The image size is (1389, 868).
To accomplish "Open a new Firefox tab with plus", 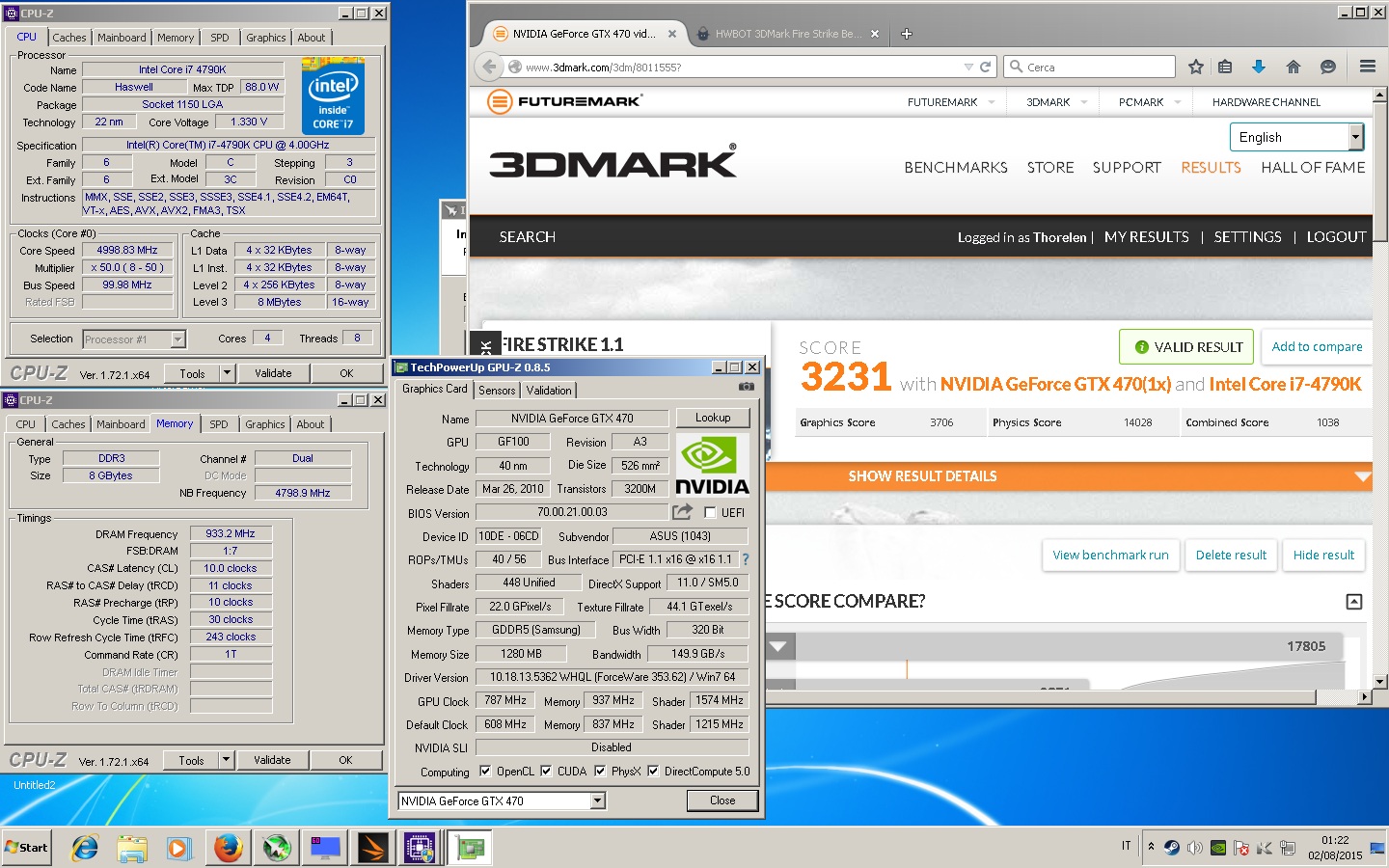I will tap(907, 34).
